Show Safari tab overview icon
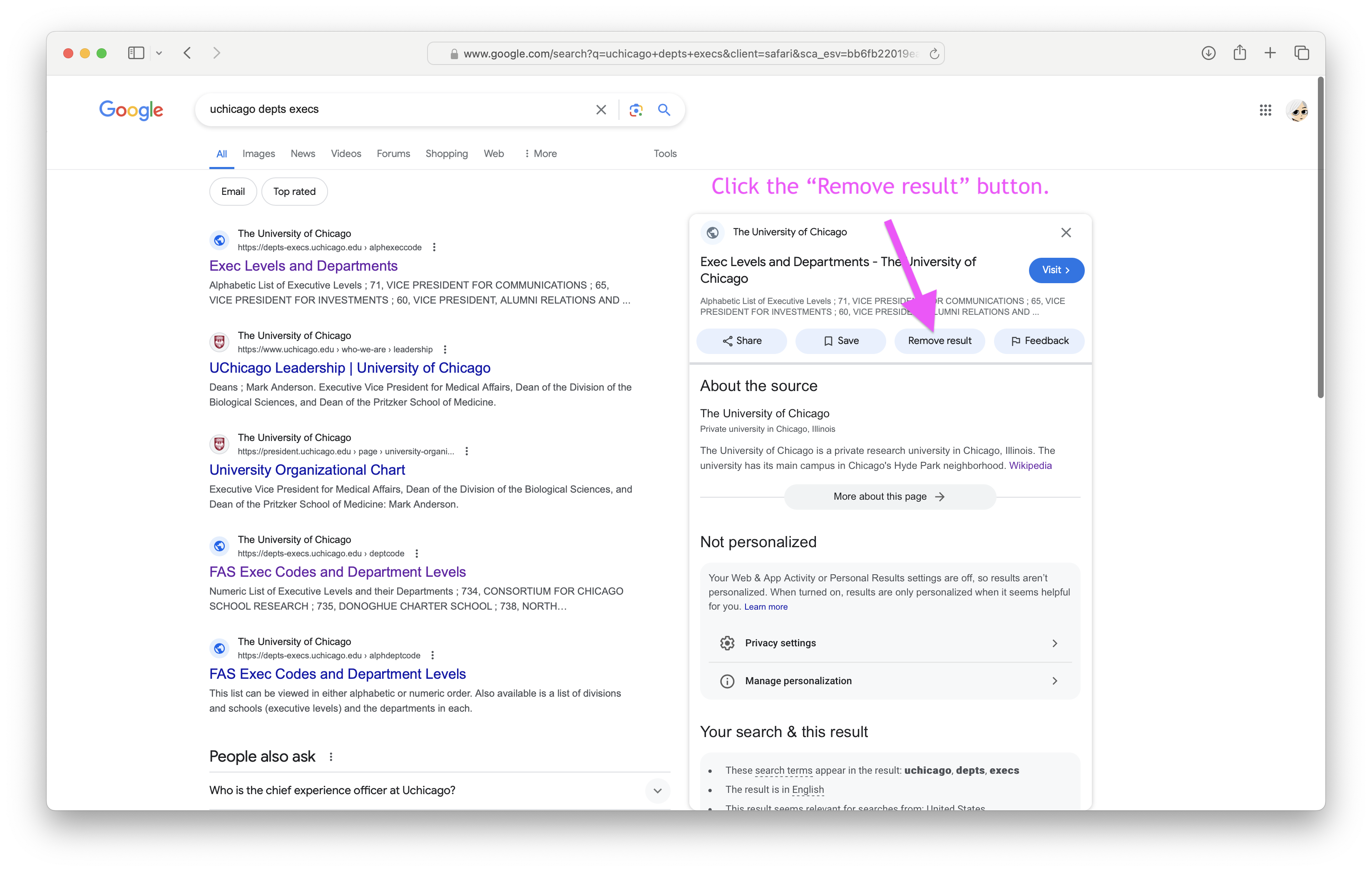 coord(1301,53)
